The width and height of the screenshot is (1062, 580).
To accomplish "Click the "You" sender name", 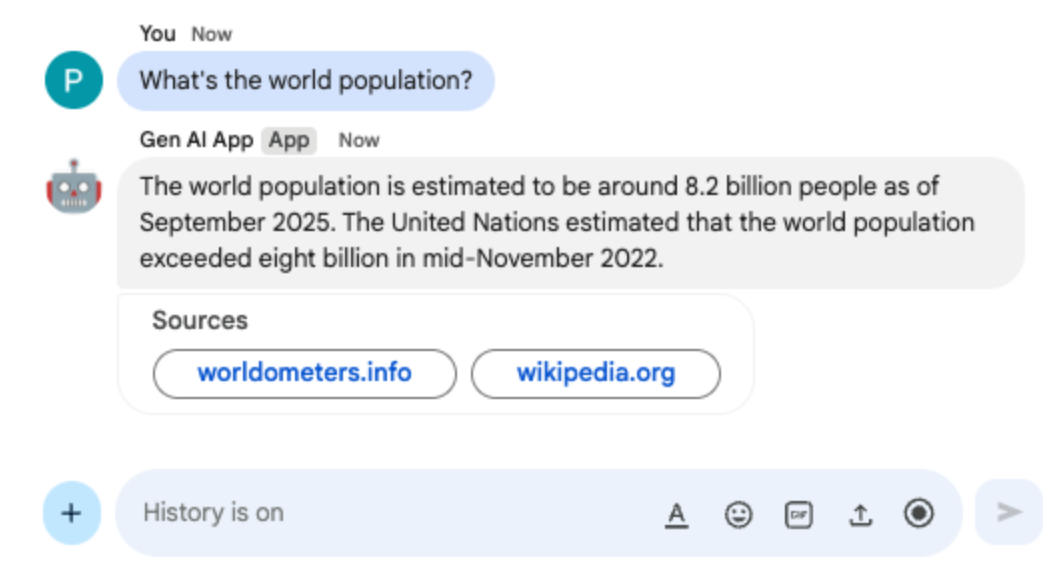I will coord(157,34).
